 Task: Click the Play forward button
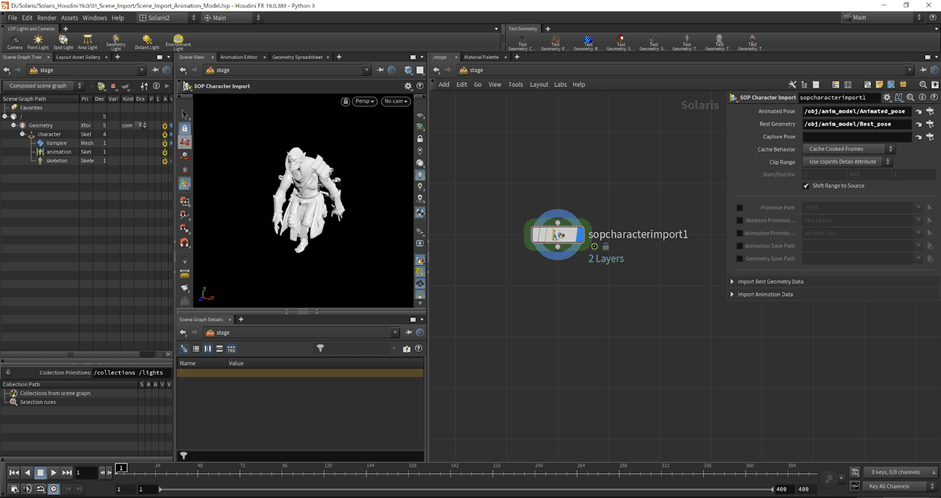tap(53, 472)
